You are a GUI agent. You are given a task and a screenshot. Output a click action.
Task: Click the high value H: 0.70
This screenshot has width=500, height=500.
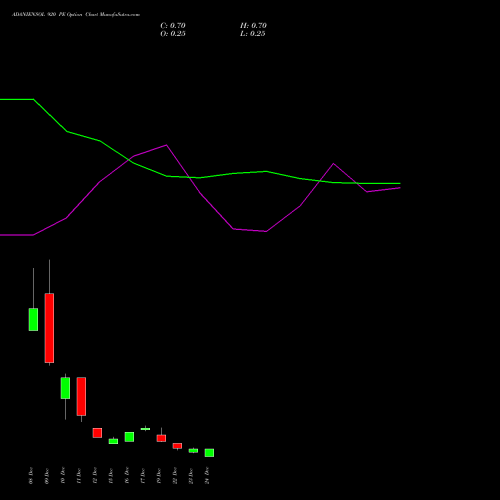pyautogui.click(x=253, y=26)
